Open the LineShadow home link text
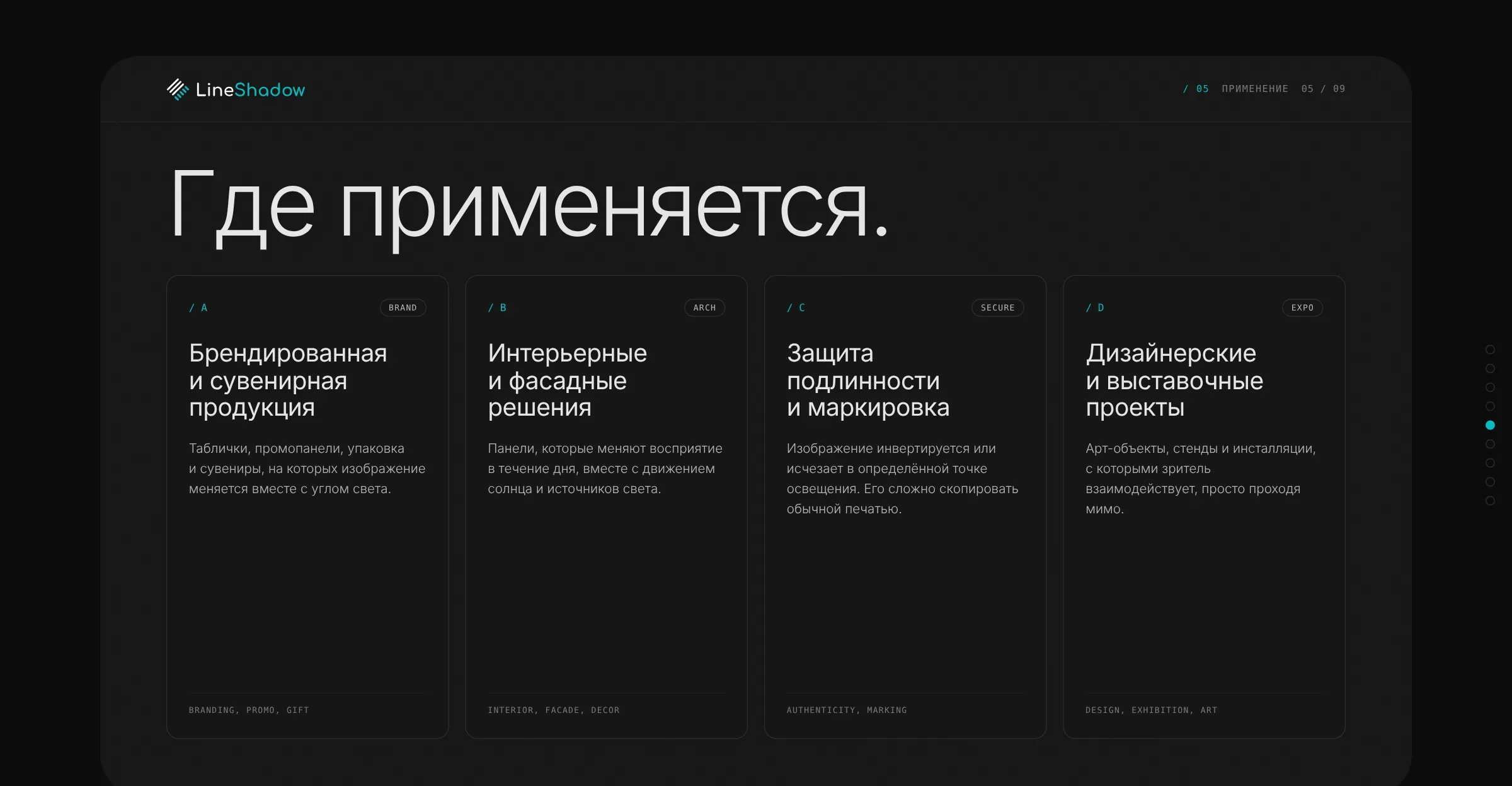This screenshot has height=786, width=1512. click(250, 90)
